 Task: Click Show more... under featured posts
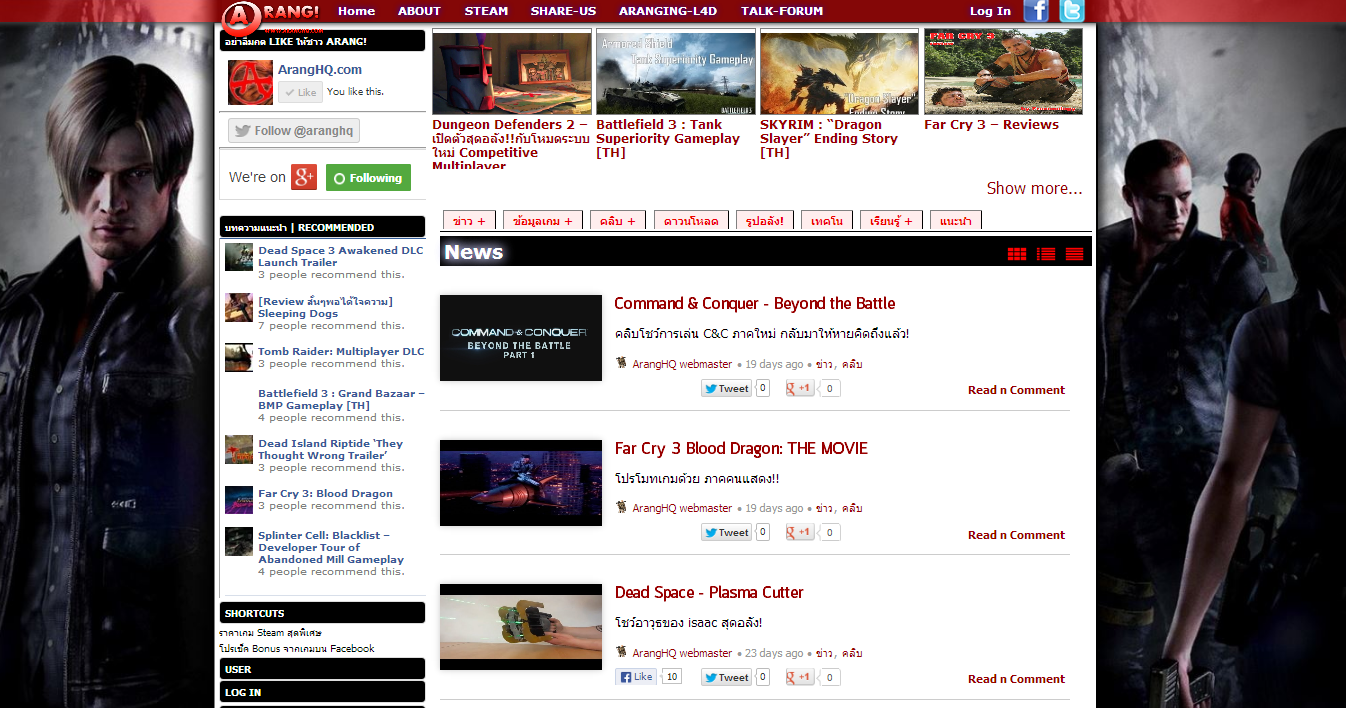1034,188
